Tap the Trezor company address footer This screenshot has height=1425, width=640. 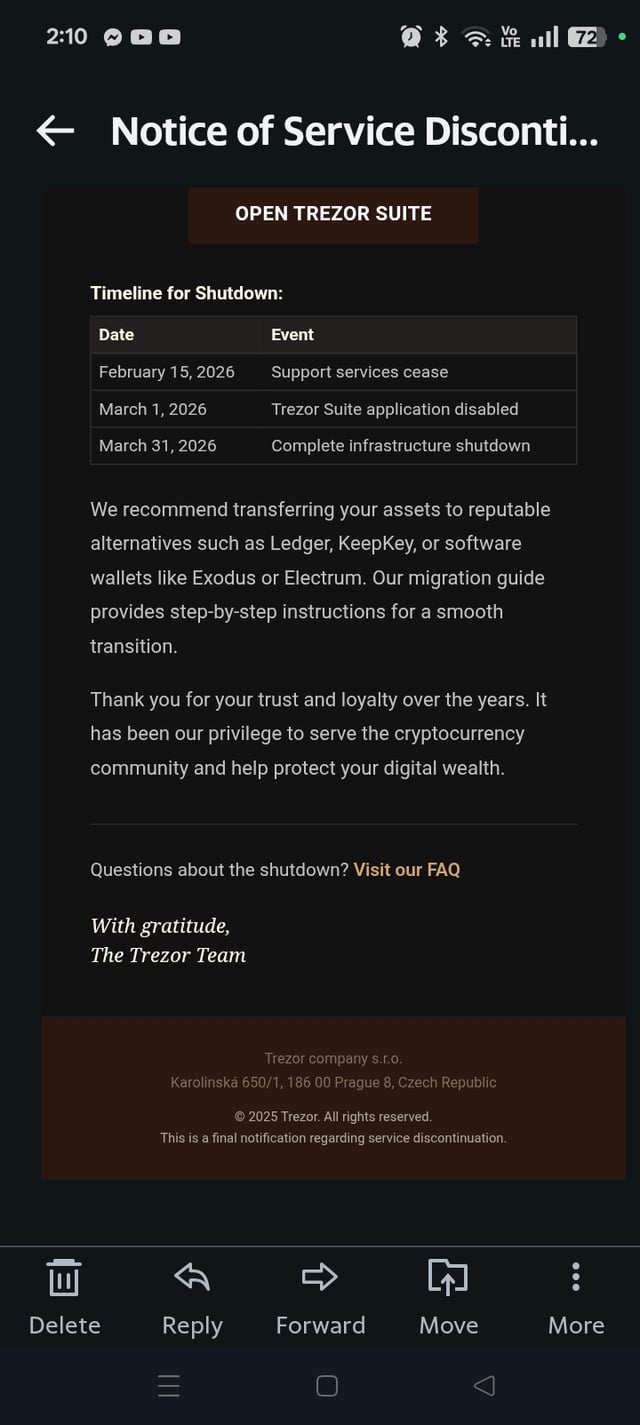pos(333,1082)
